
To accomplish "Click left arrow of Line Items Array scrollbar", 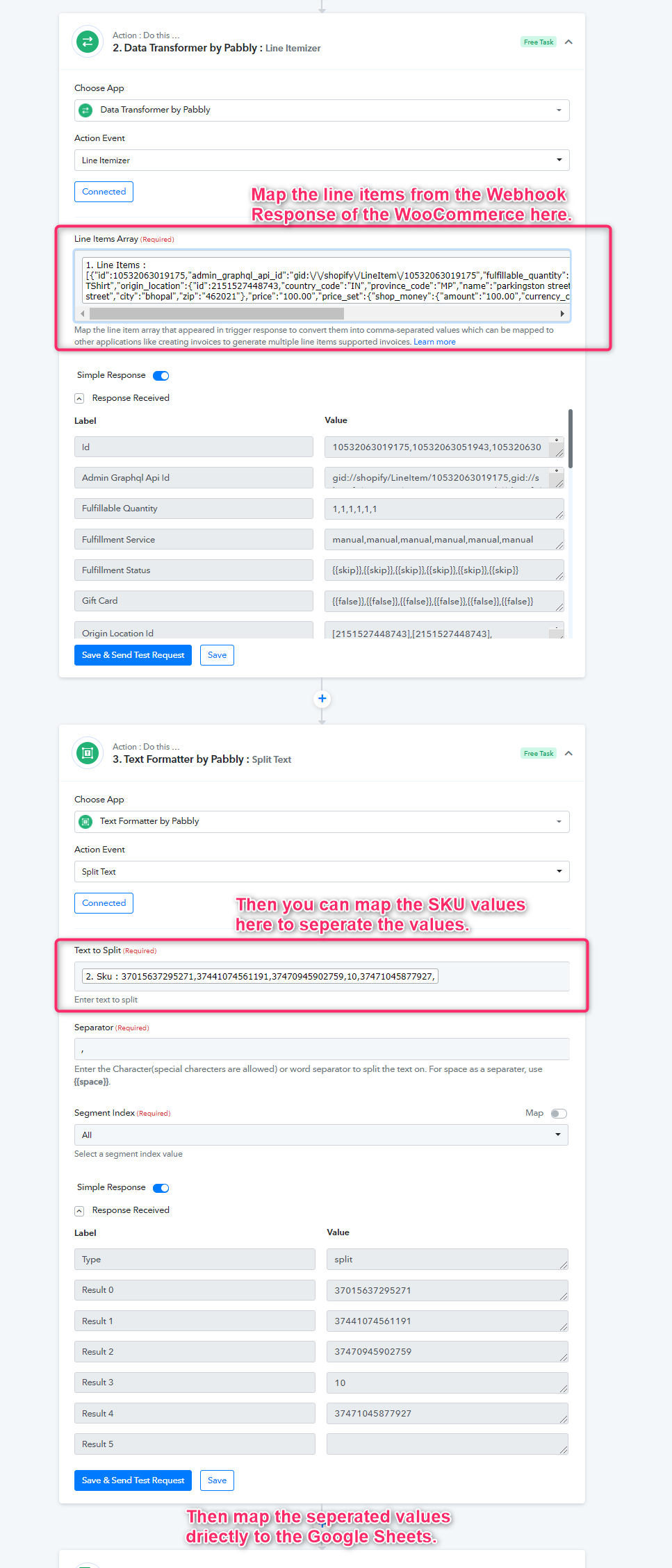I will pos(82,314).
